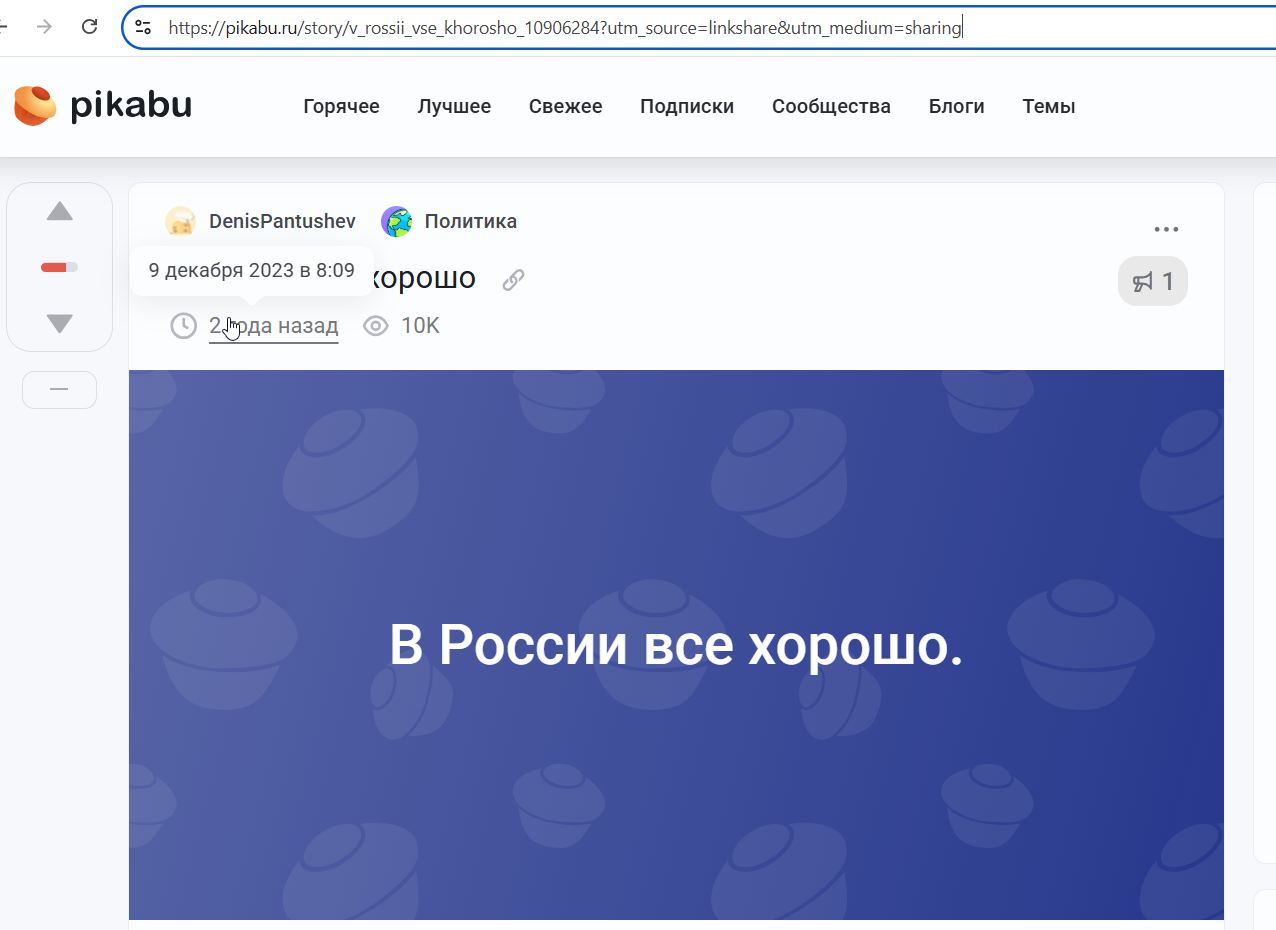Open the Сообщества section
The width and height of the screenshot is (1276, 930).
(831, 106)
